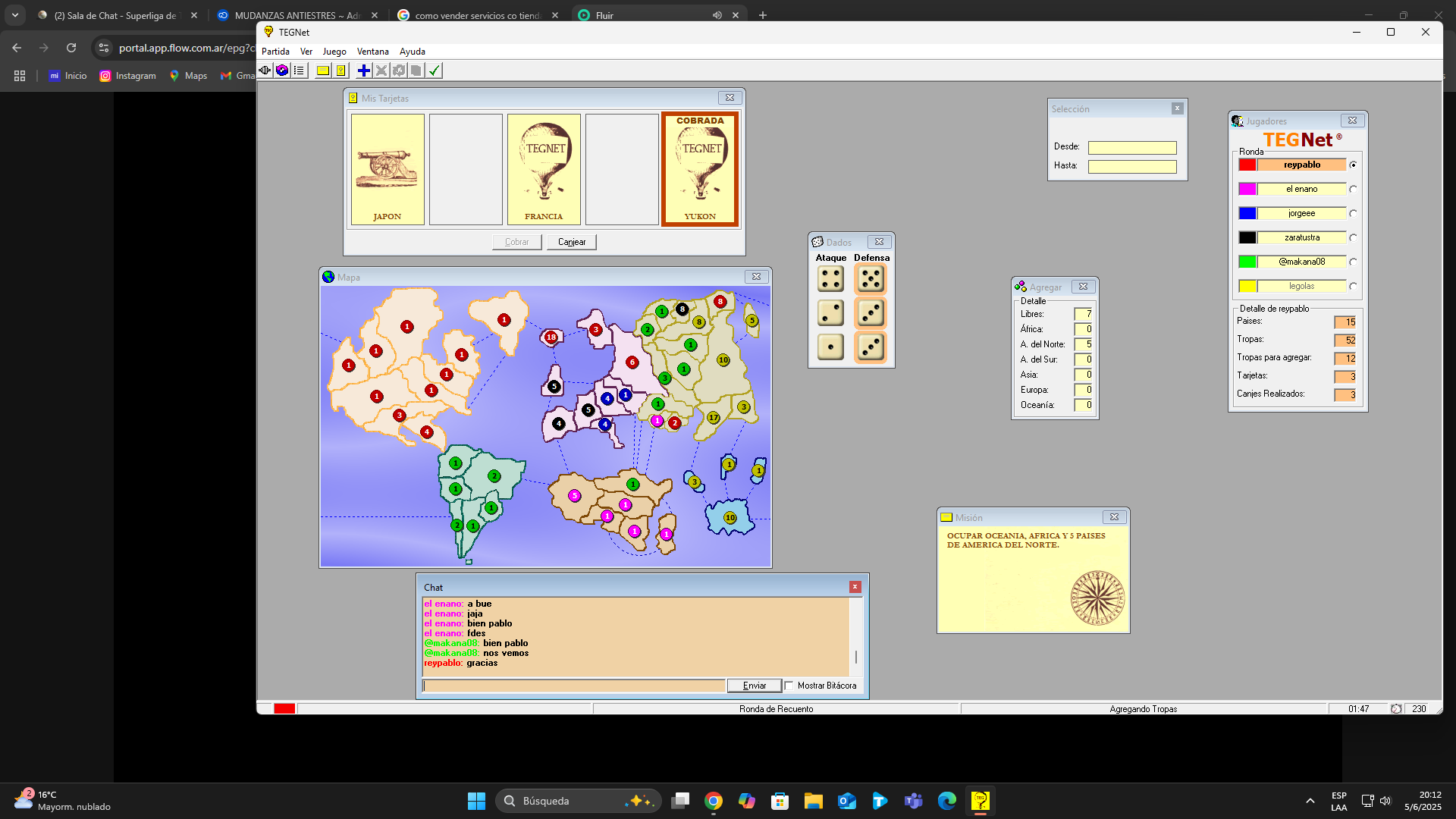This screenshot has height=819, width=1456.
Task: Click the red reypablo color swatch
Action: tap(1247, 165)
